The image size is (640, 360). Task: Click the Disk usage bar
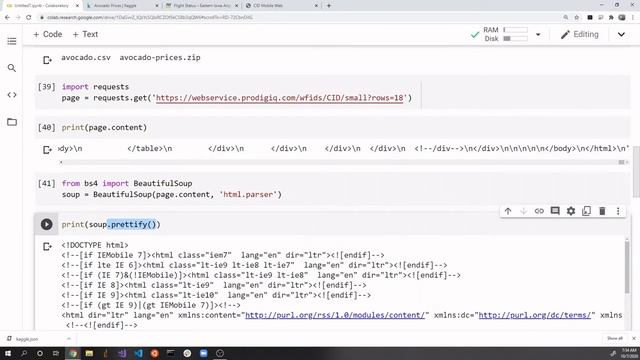coord(516,38)
